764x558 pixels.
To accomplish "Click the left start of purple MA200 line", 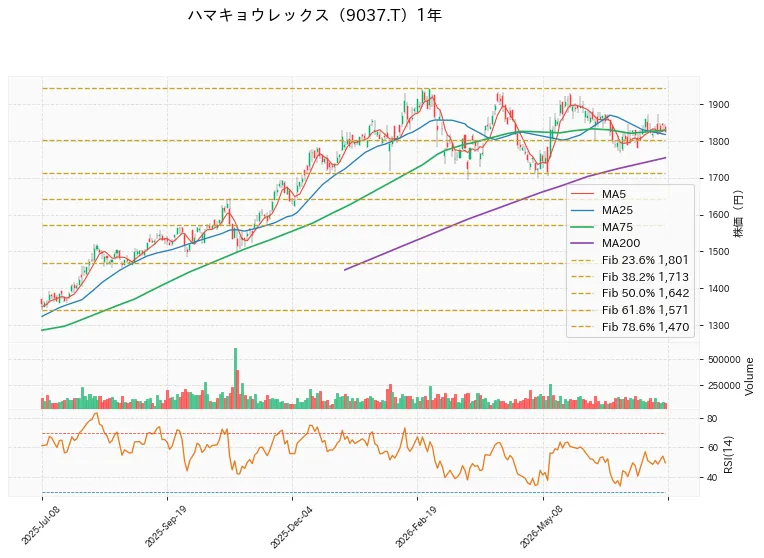I will 345,269.
